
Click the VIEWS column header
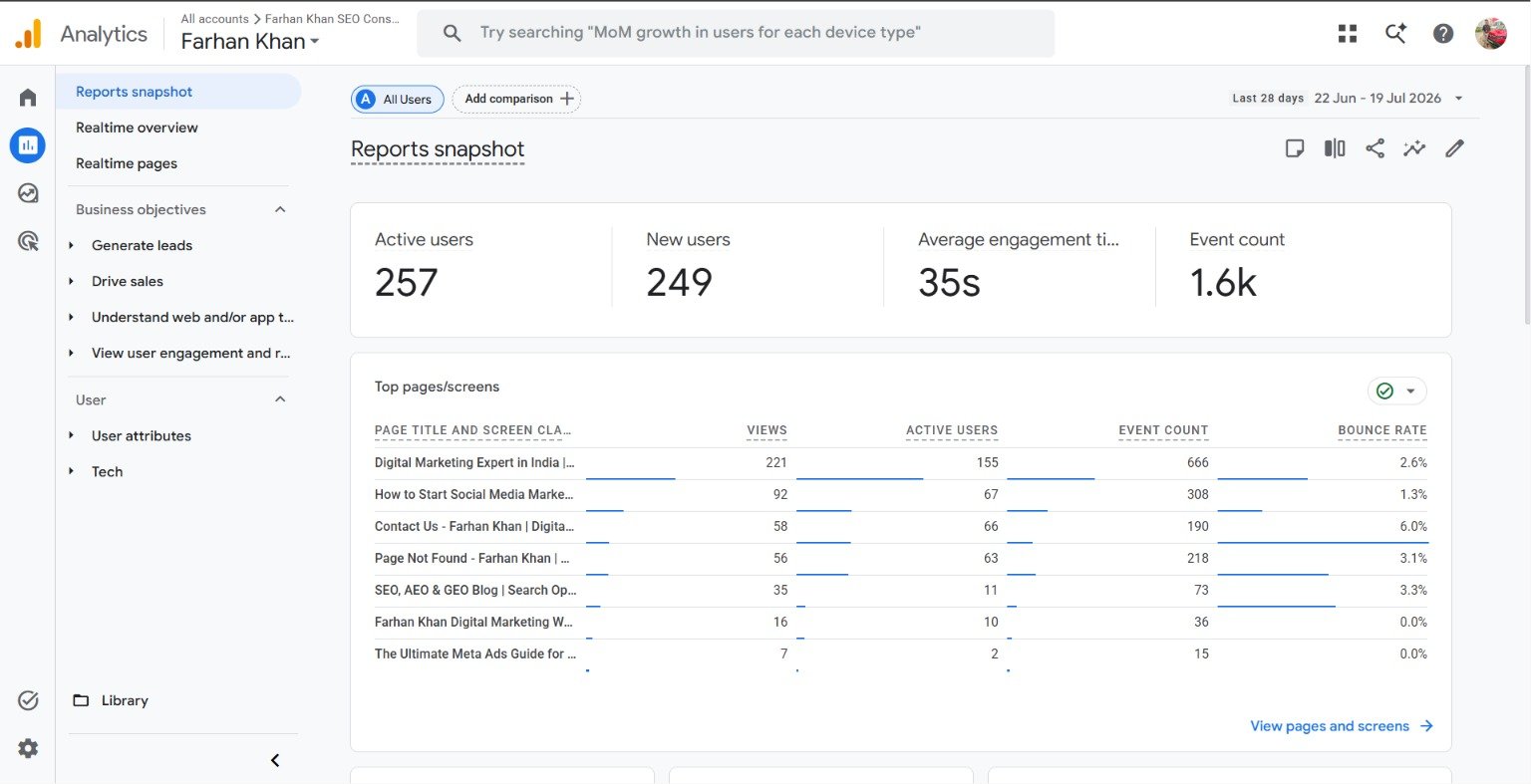click(766, 430)
